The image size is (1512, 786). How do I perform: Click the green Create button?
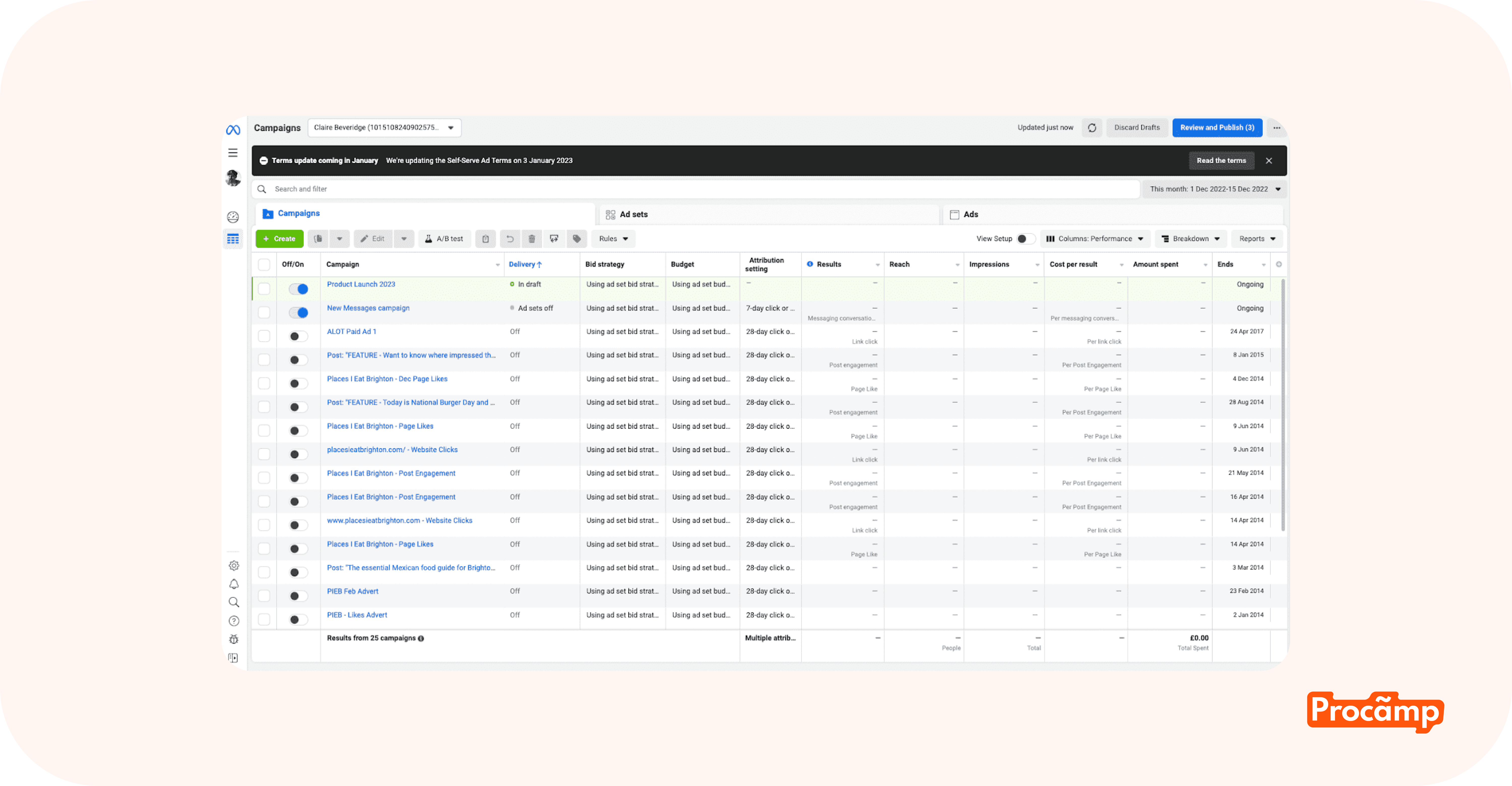point(279,239)
